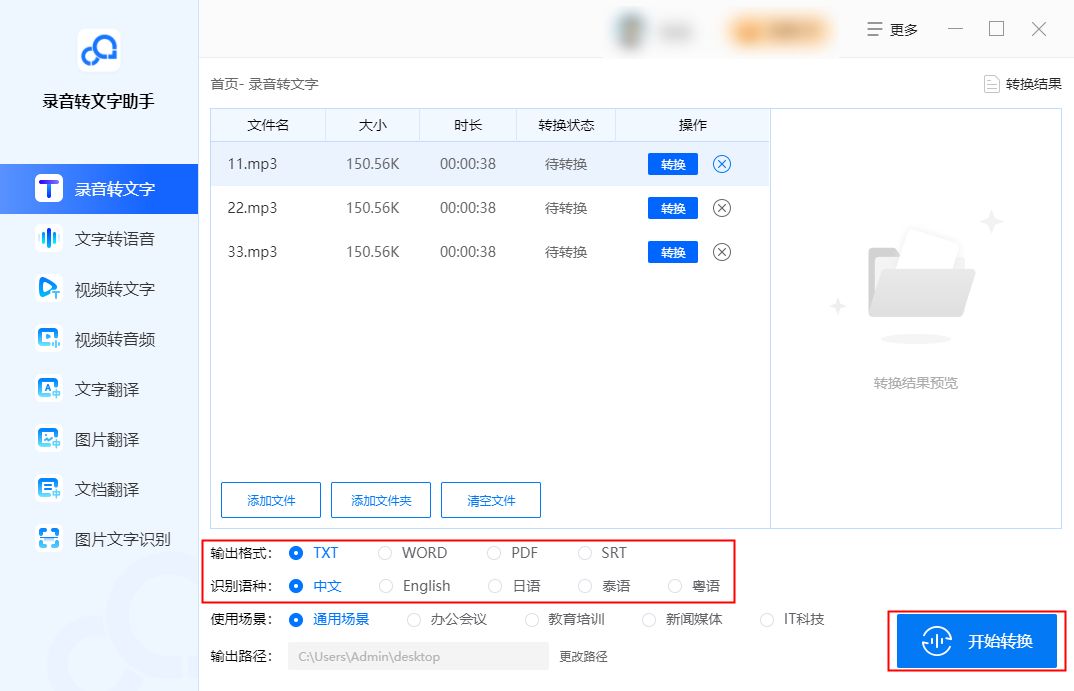This screenshot has height=691, width=1074.
Task: Choose 粤语 recognition language
Action: (x=694, y=586)
